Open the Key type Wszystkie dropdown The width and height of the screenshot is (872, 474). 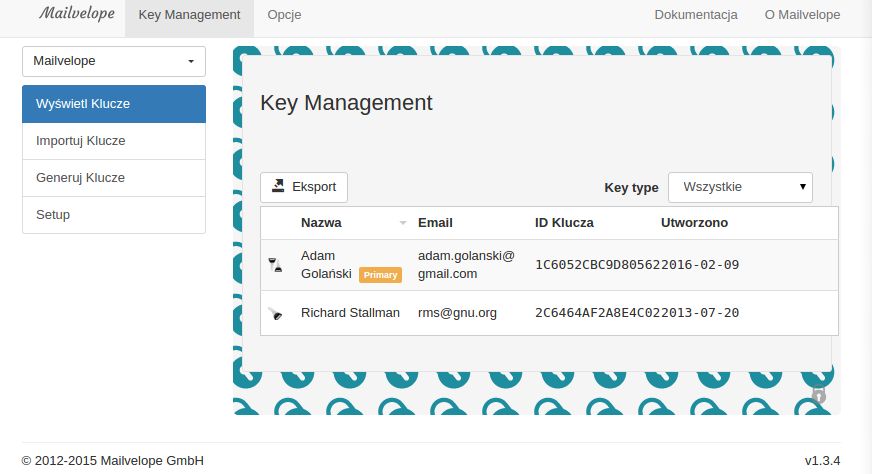[740, 187]
